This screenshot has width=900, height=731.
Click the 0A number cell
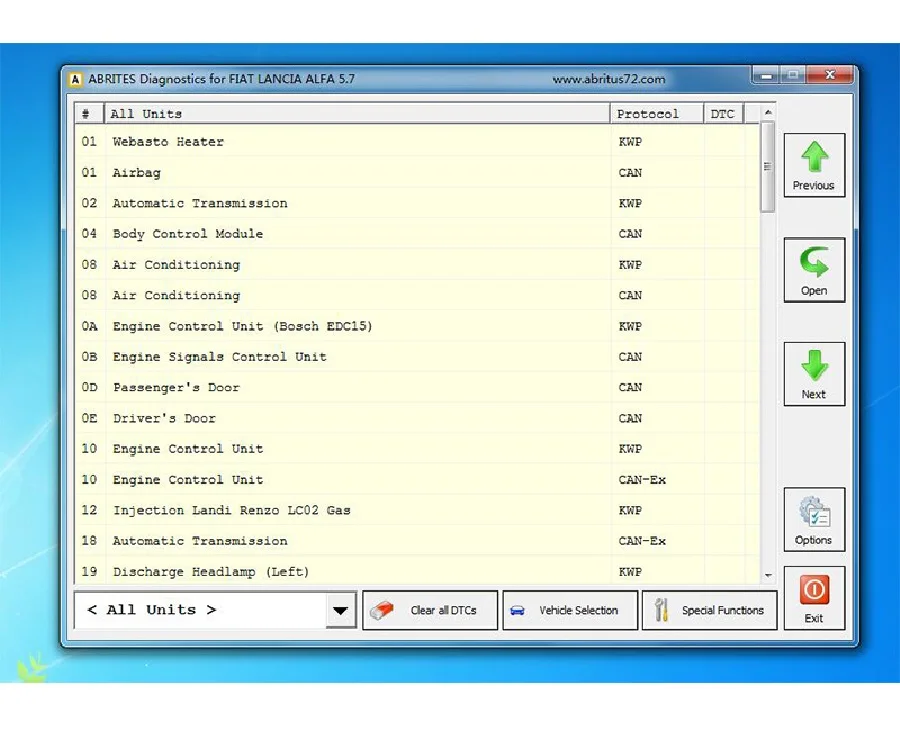(x=90, y=326)
